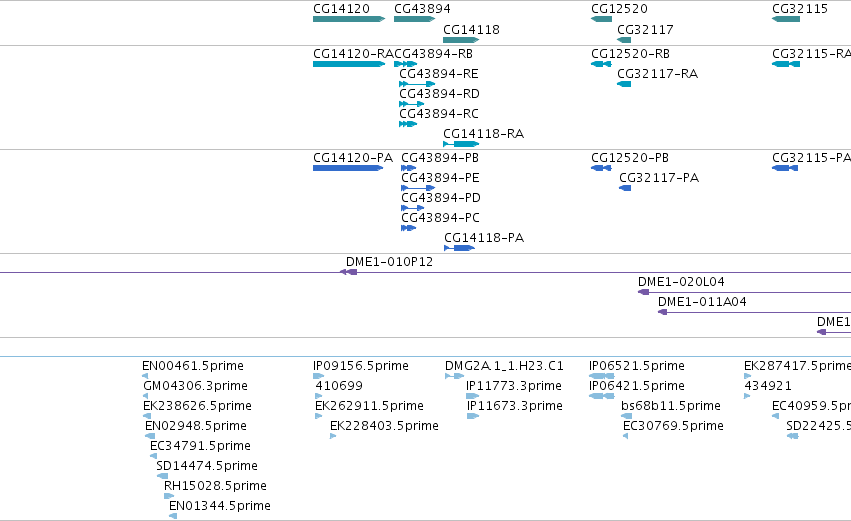Click the CG14118-RA transcript glyph
Viewport: 851px width, 521px height.
point(461,144)
